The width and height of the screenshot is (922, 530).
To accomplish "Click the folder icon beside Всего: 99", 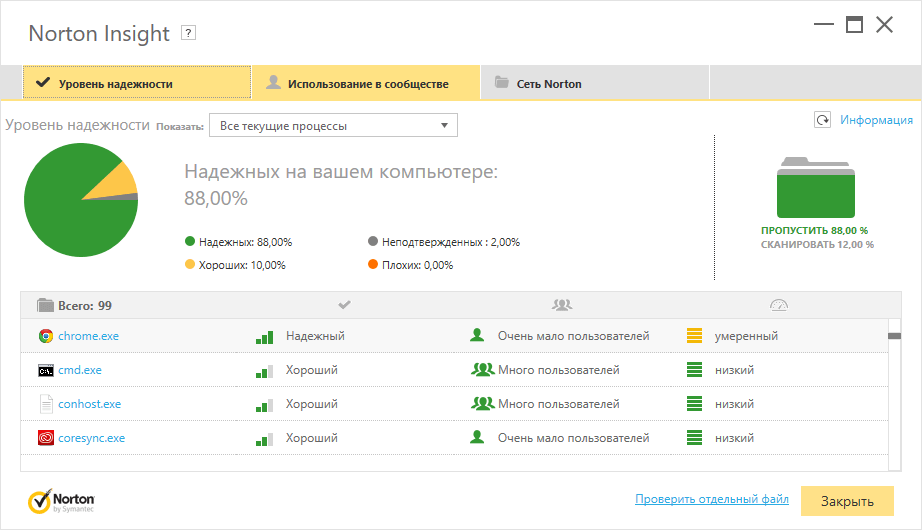I will [x=45, y=305].
